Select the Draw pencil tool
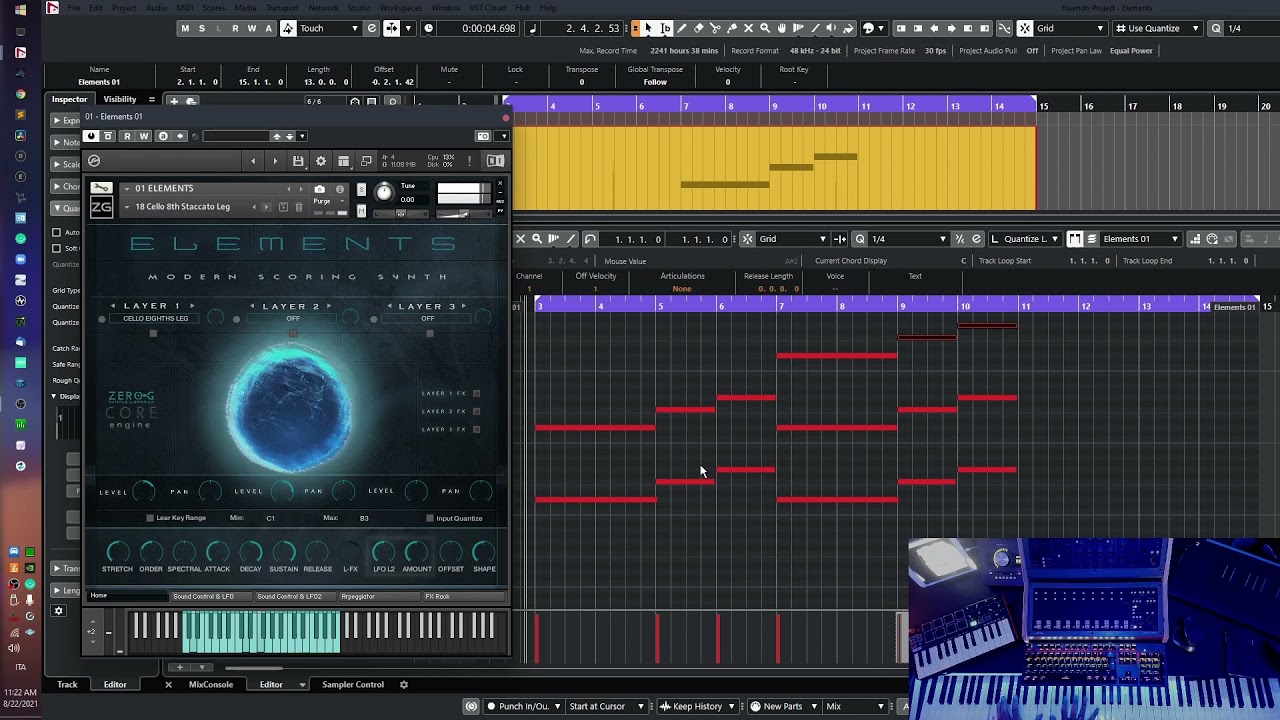 pos(681,28)
